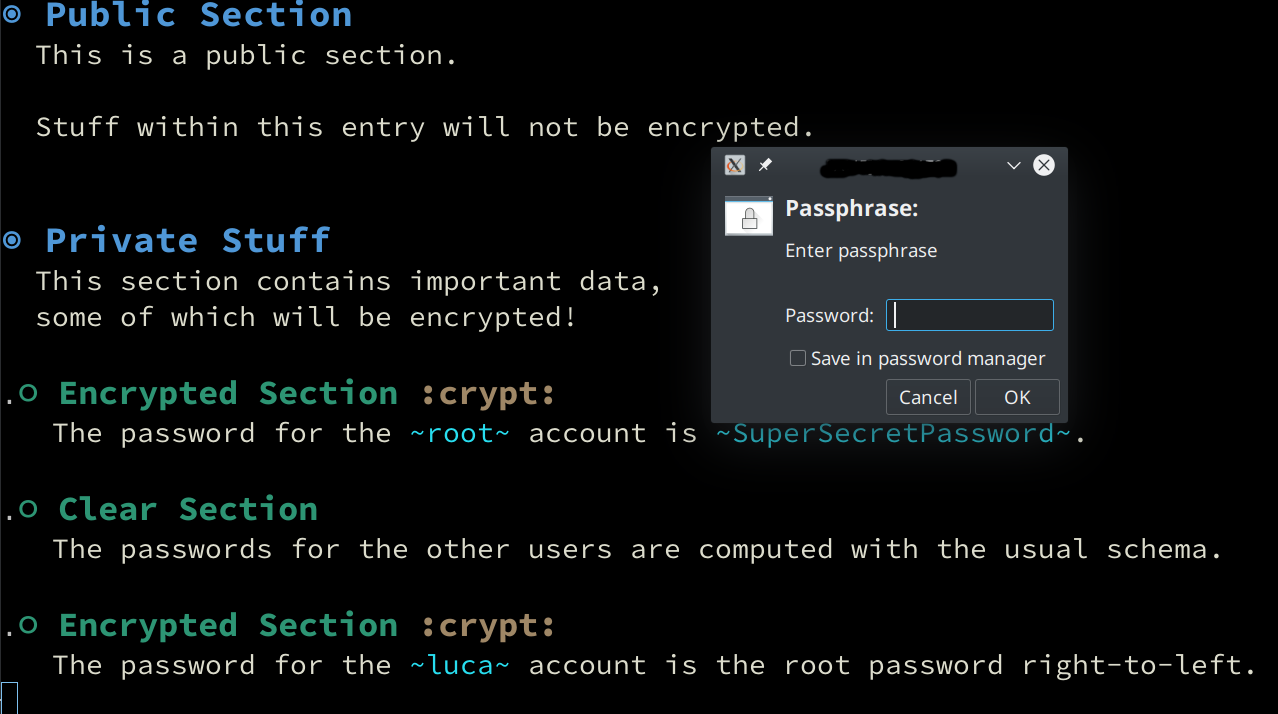Focus the Password input field
1278x714 pixels.
pyautogui.click(x=970, y=315)
